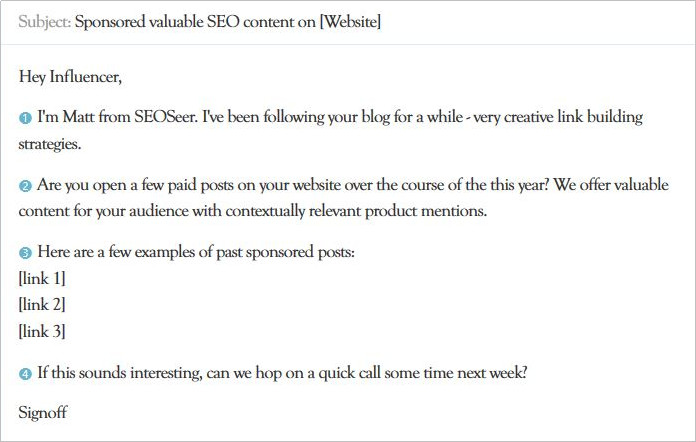
Task: Click the word SEOSeer in intro
Action: (165, 117)
